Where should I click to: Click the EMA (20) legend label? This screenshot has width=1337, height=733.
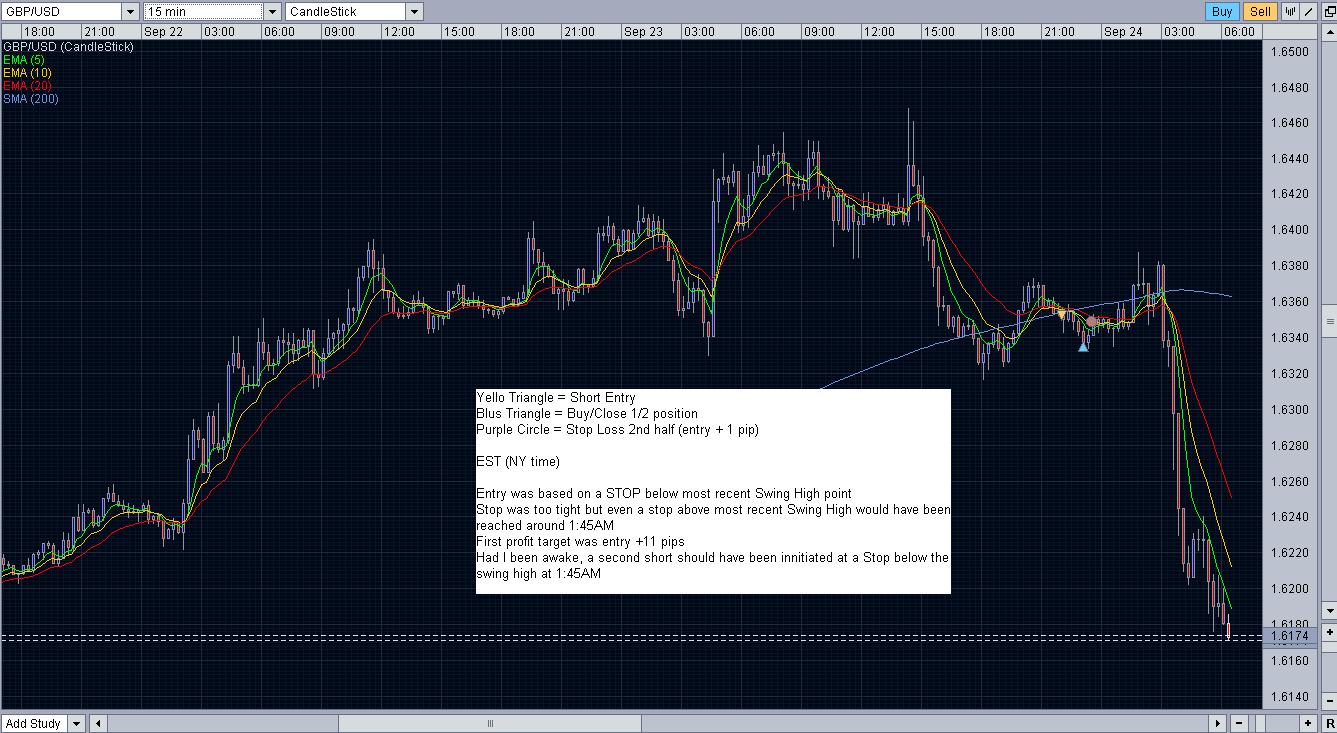(27, 86)
